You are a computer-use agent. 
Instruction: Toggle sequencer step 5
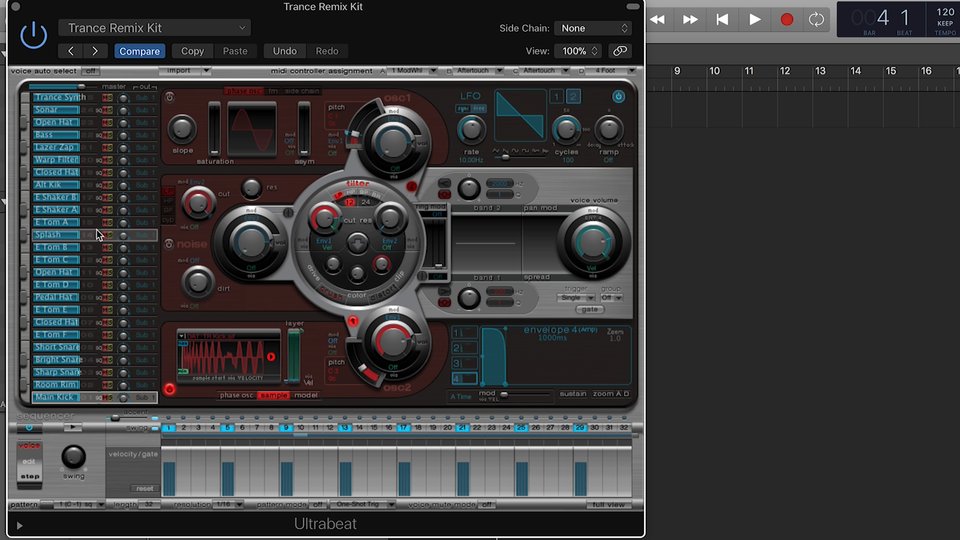(x=227, y=427)
